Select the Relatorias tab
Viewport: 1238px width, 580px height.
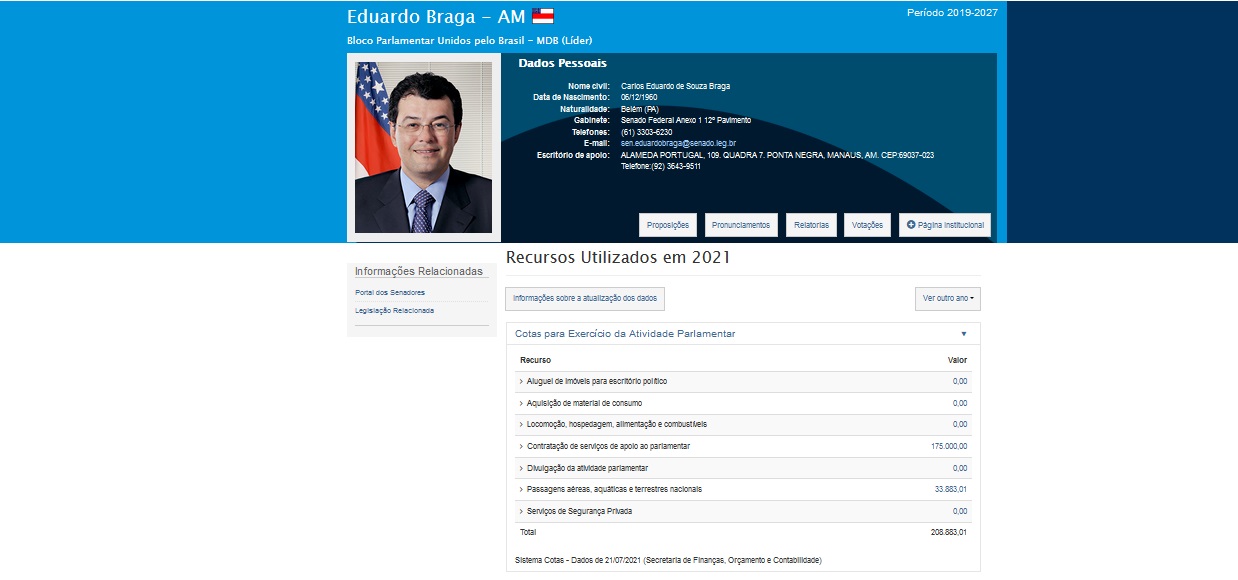pyautogui.click(x=811, y=225)
